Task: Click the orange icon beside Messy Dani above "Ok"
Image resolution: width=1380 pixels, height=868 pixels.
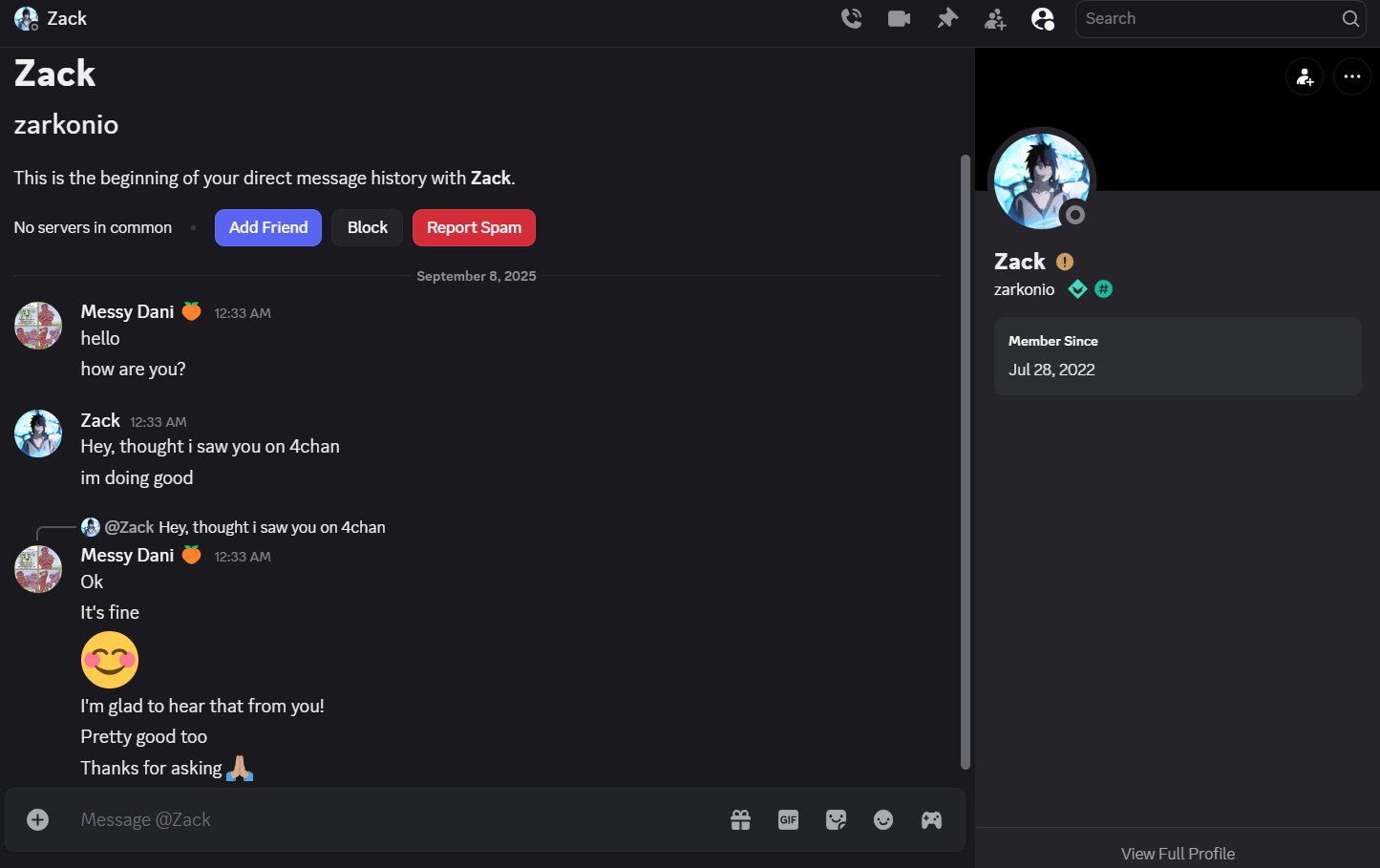Action: [192, 555]
